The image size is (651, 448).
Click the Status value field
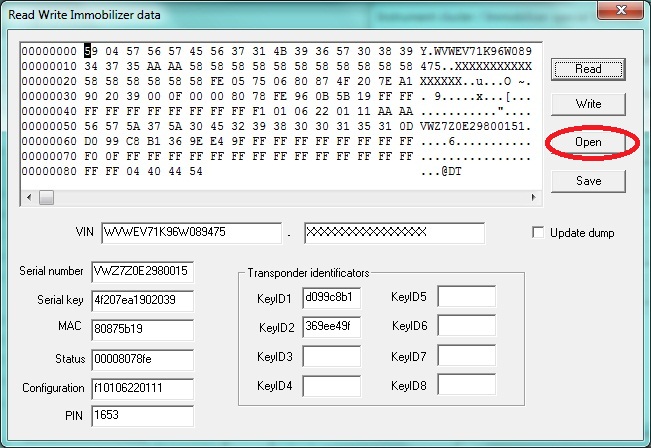coord(141,358)
